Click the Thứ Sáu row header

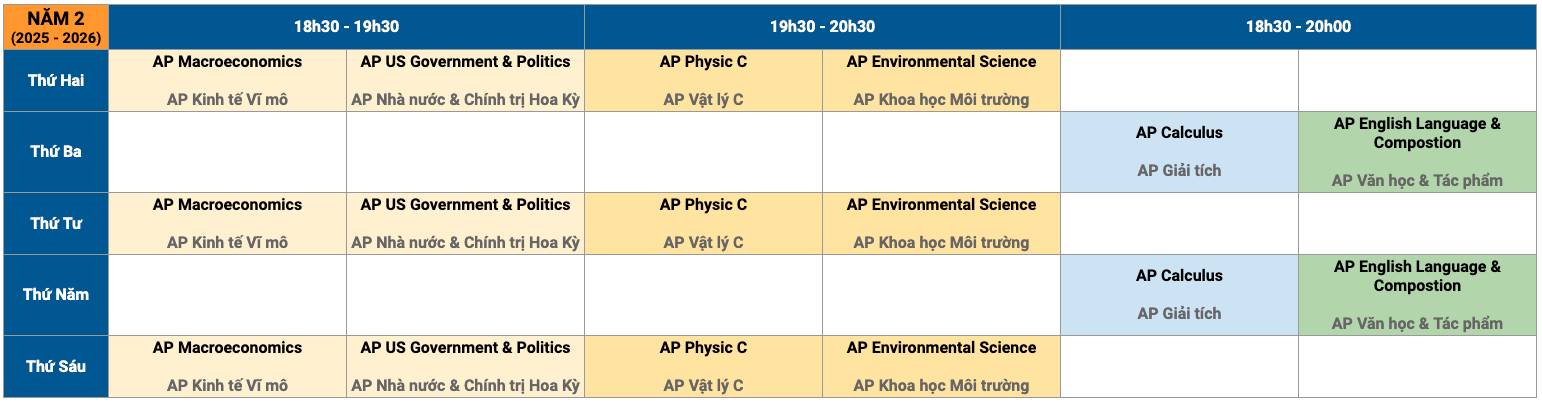(56, 367)
